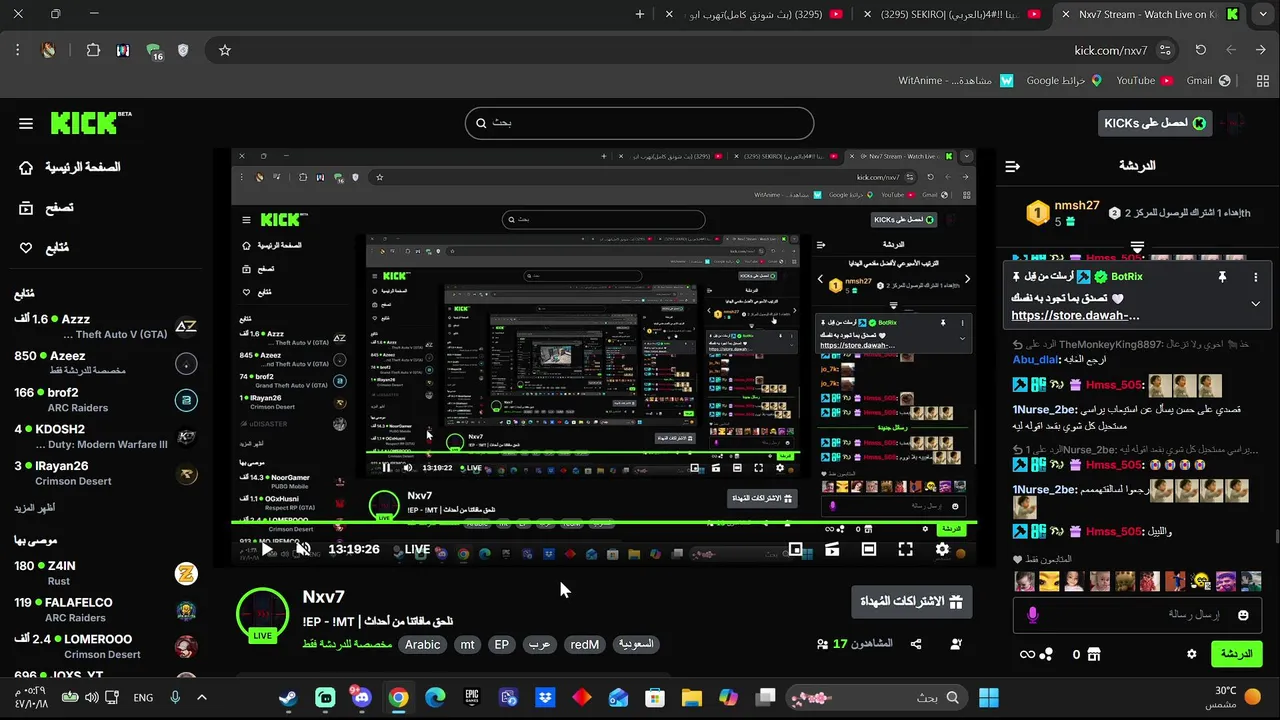Click the الاشتراكات المُهداة gift subs button
This screenshot has width=1280, height=720.
911,602
